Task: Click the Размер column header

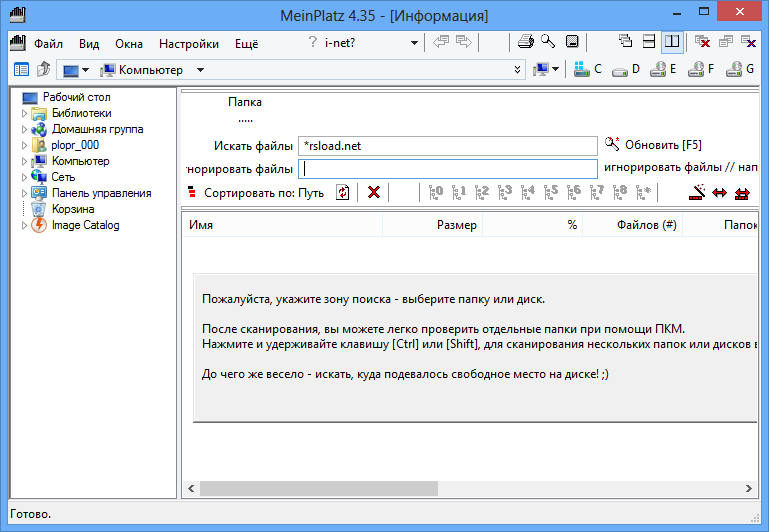Action: point(432,225)
